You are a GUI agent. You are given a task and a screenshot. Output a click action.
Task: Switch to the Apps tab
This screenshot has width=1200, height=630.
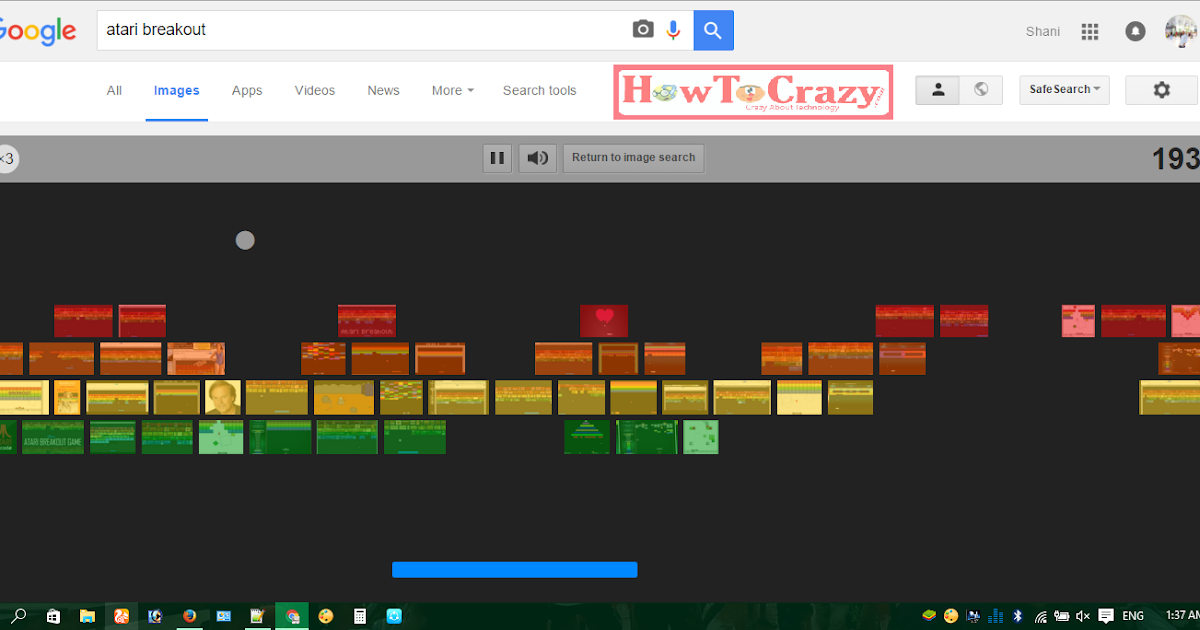[x=247, y=90]
